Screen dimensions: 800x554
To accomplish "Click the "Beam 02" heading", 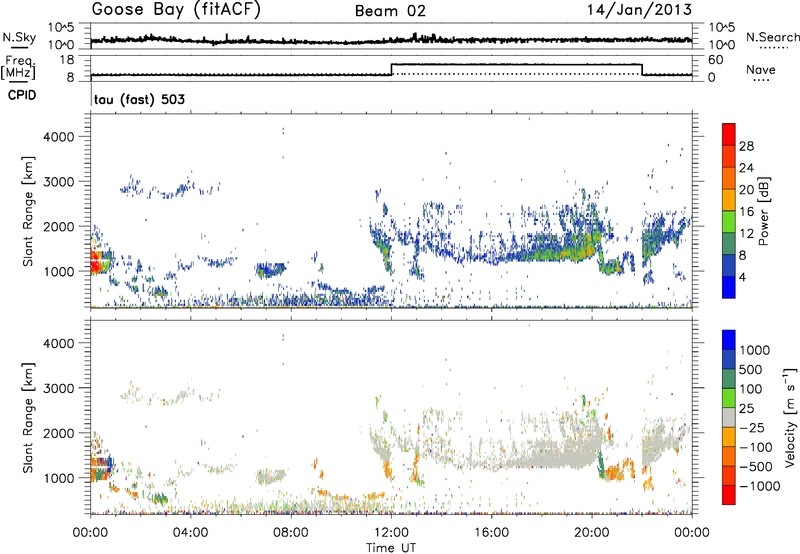I will click(x=390, y=11).
